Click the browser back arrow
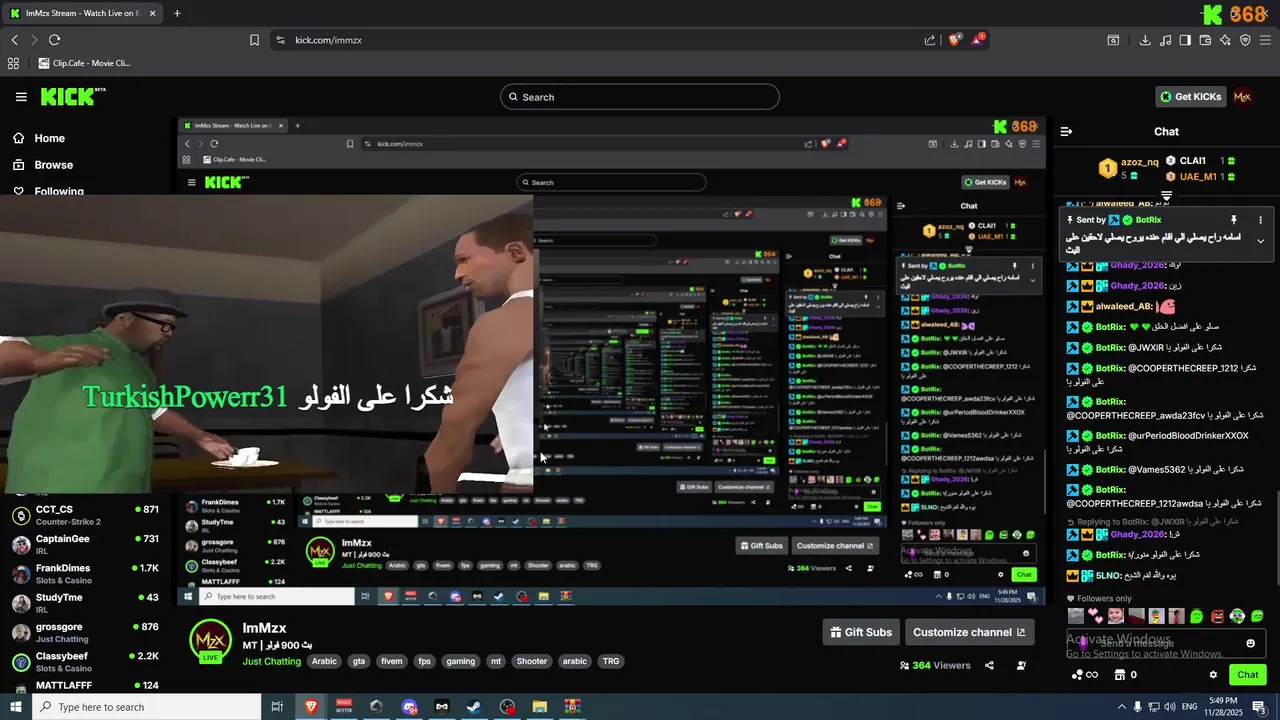Viewport: 1280px width, 720px height. [x=14, y=40]
